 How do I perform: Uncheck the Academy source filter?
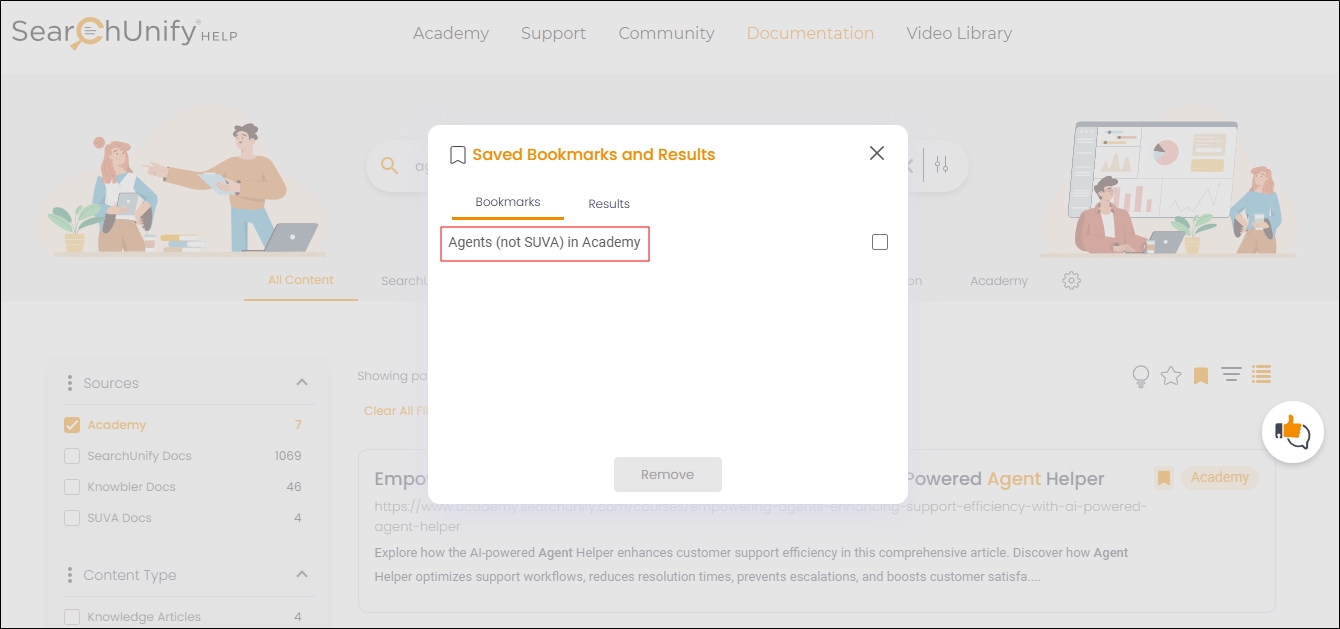click(72, 425)
